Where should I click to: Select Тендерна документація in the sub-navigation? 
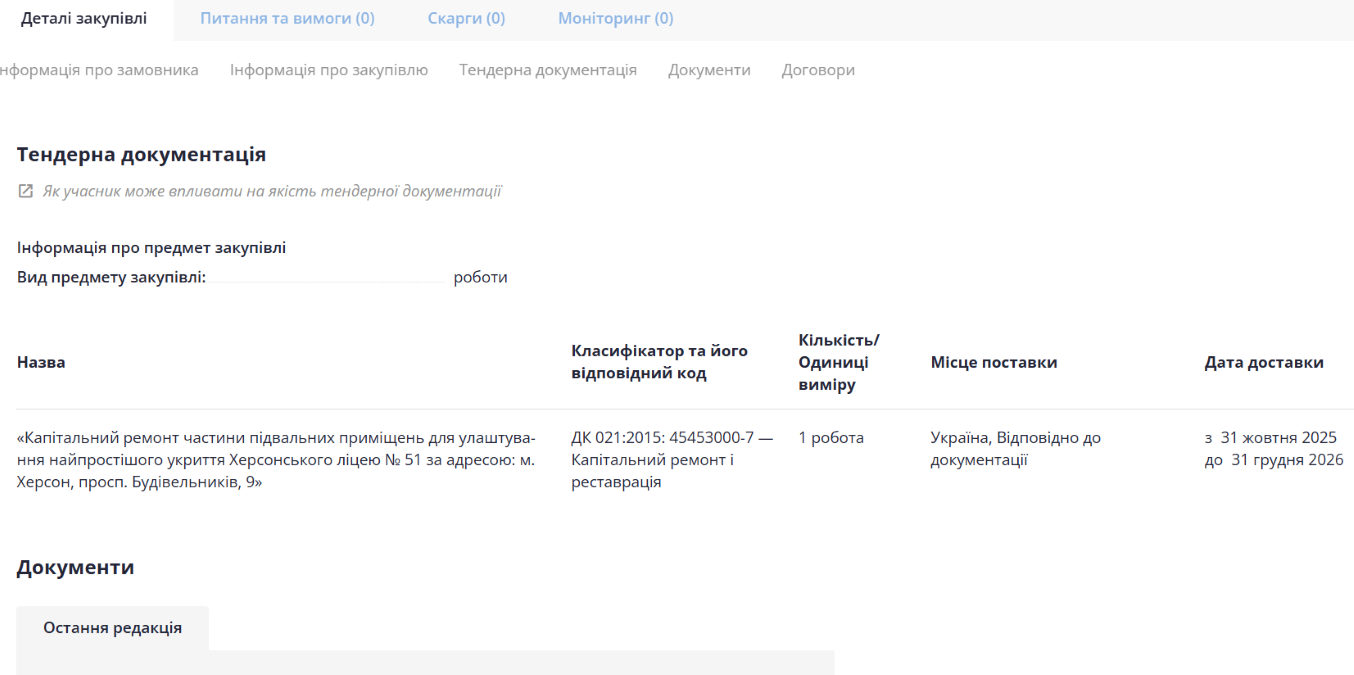[x=548, y=70]
